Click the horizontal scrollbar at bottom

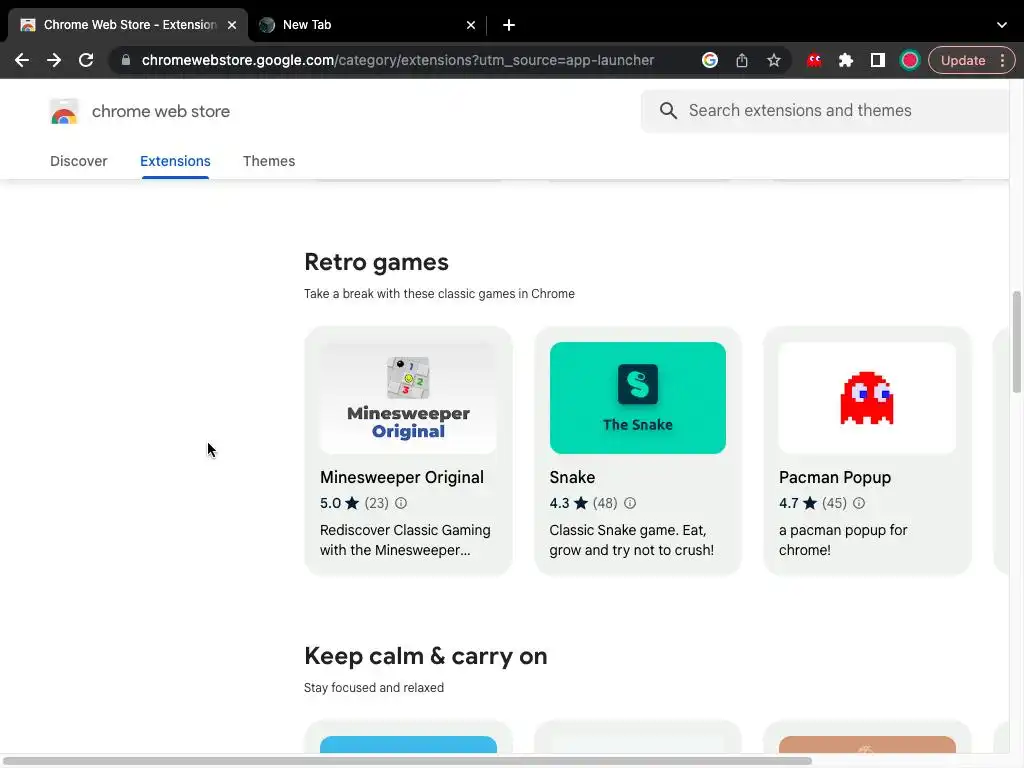coord(406,761)
